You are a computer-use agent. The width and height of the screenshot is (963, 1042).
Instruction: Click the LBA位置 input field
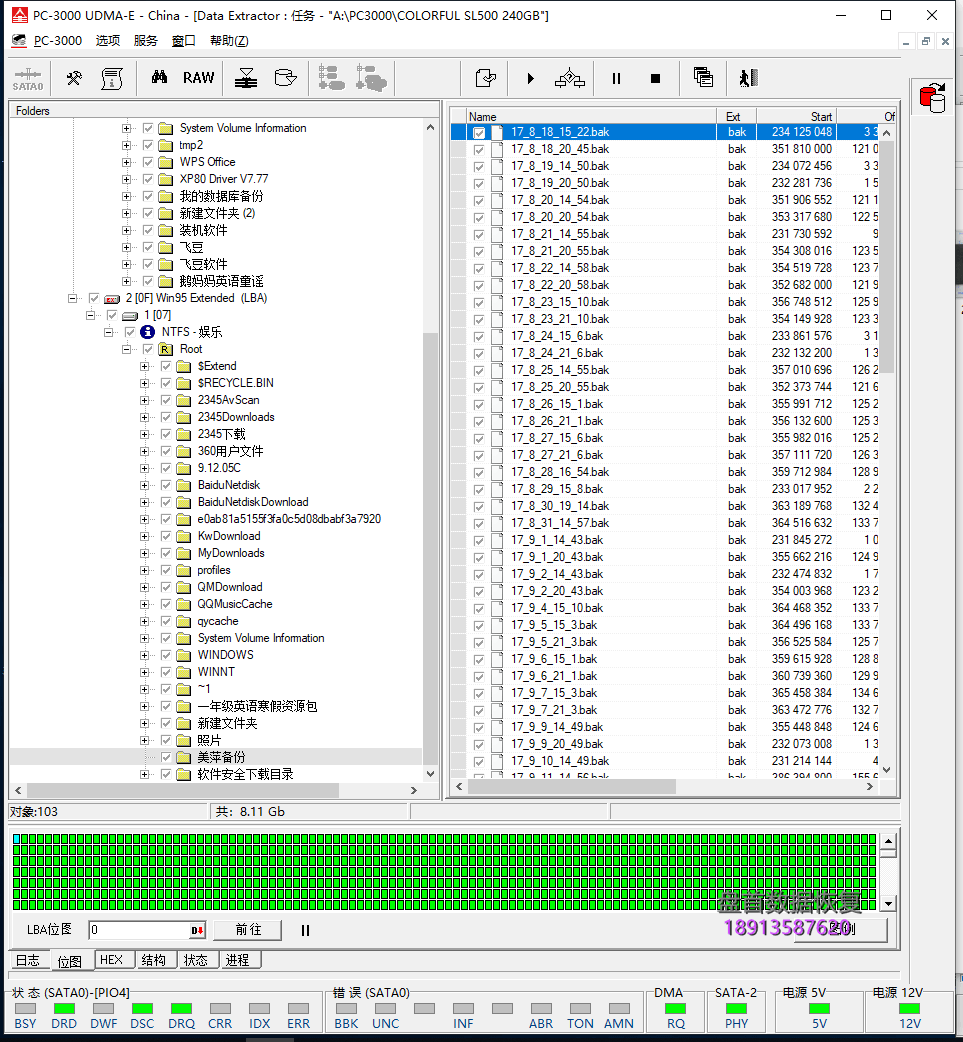click(x=140, y=930)
